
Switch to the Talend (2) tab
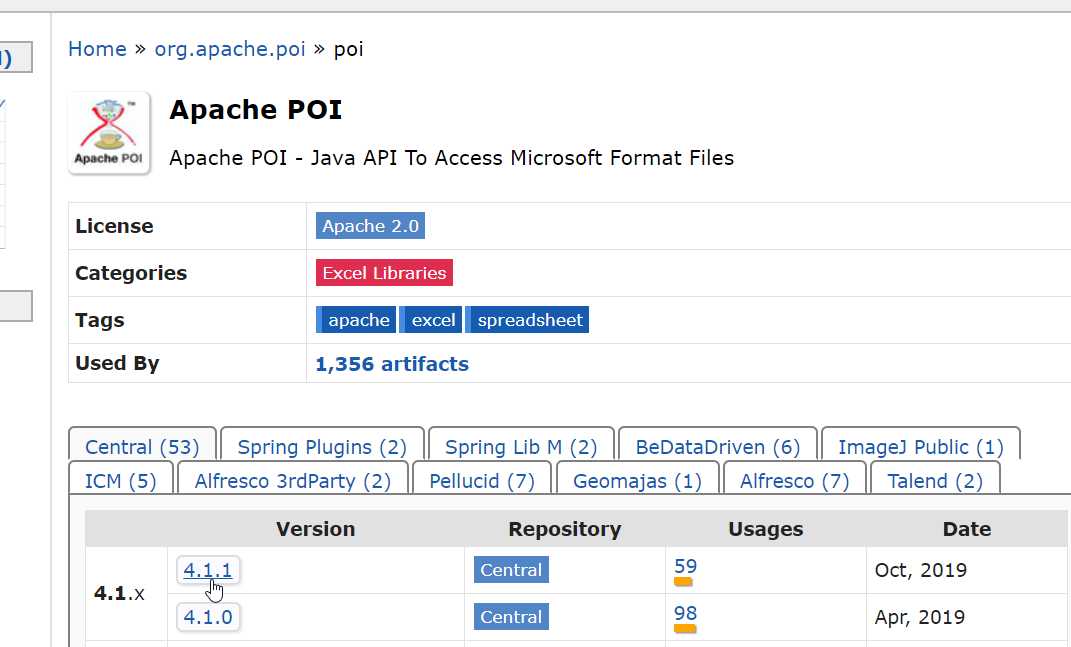tap(935, 481)
